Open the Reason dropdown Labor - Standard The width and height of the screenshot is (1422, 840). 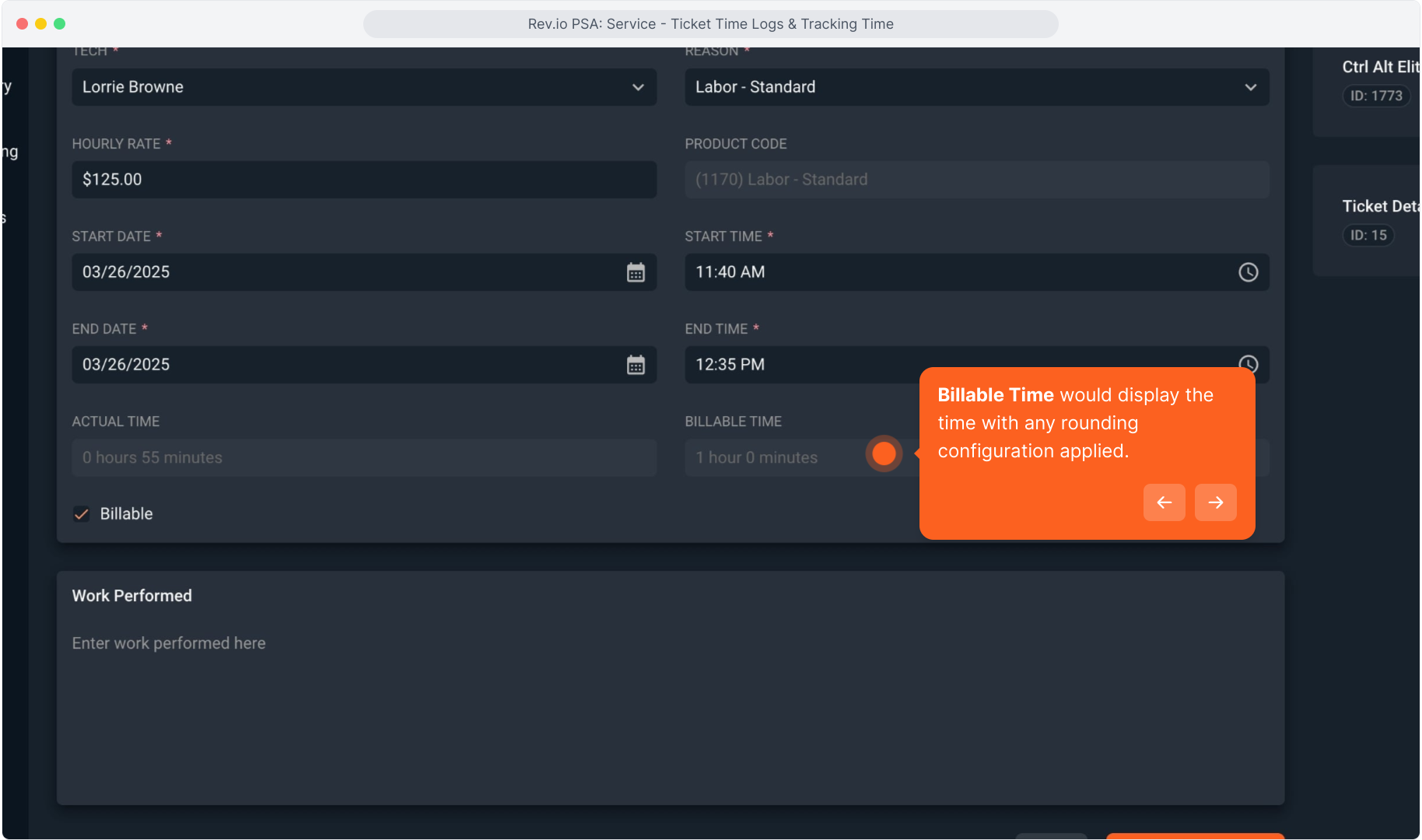[976, 87]
